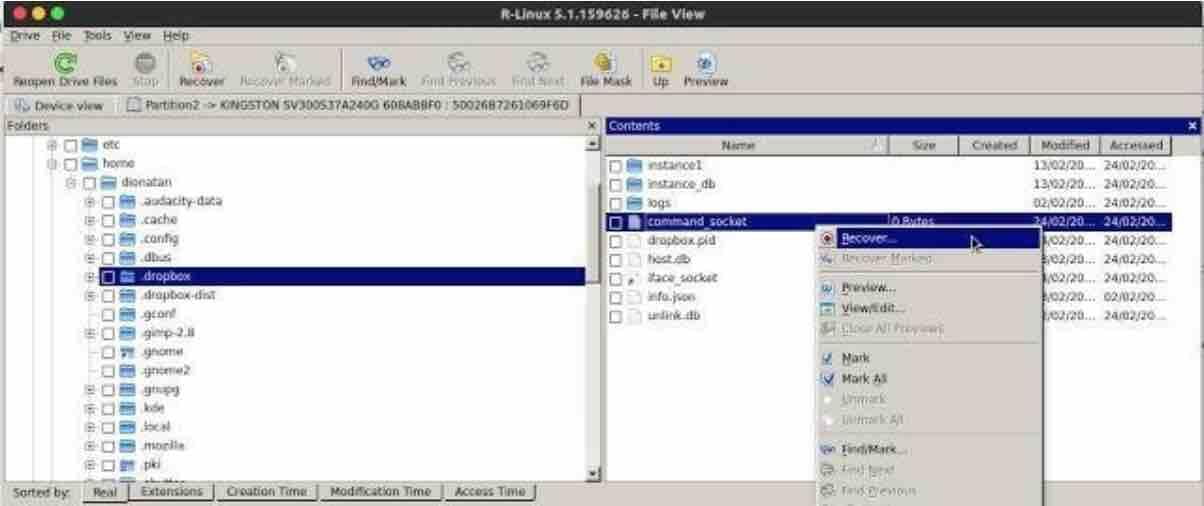Open the Help menu
The height and width of the screenshot is (506, 1204).
[176, 35]
